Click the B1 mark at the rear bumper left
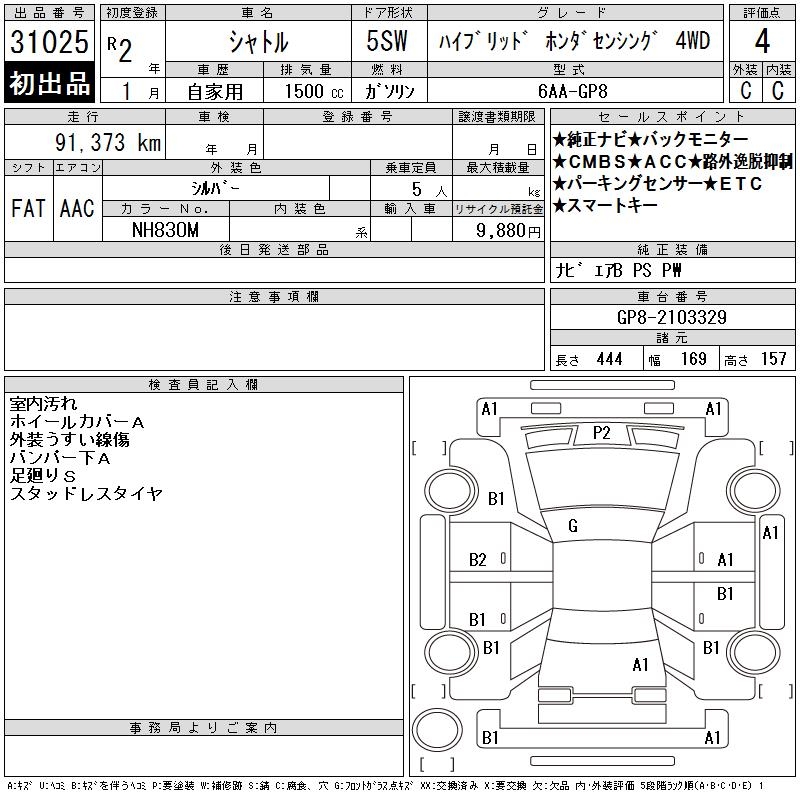 pyautogui.click(x=490, y=737)
